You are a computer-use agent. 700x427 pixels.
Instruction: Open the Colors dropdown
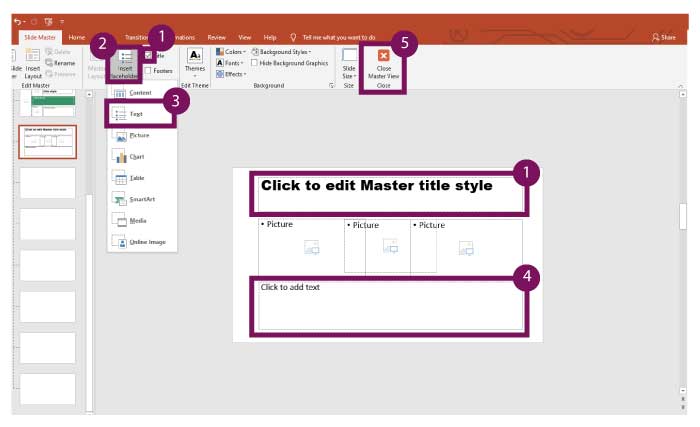231,52
